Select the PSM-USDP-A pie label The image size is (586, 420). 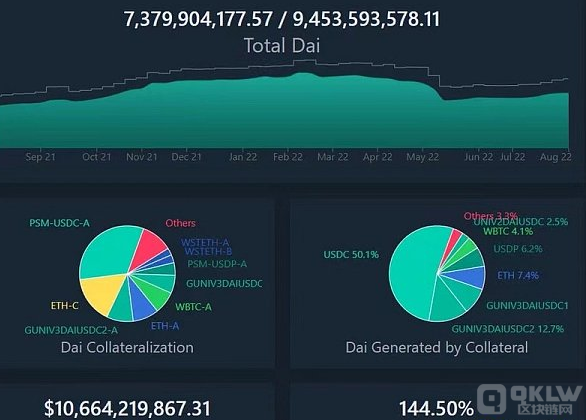[217, 264]
